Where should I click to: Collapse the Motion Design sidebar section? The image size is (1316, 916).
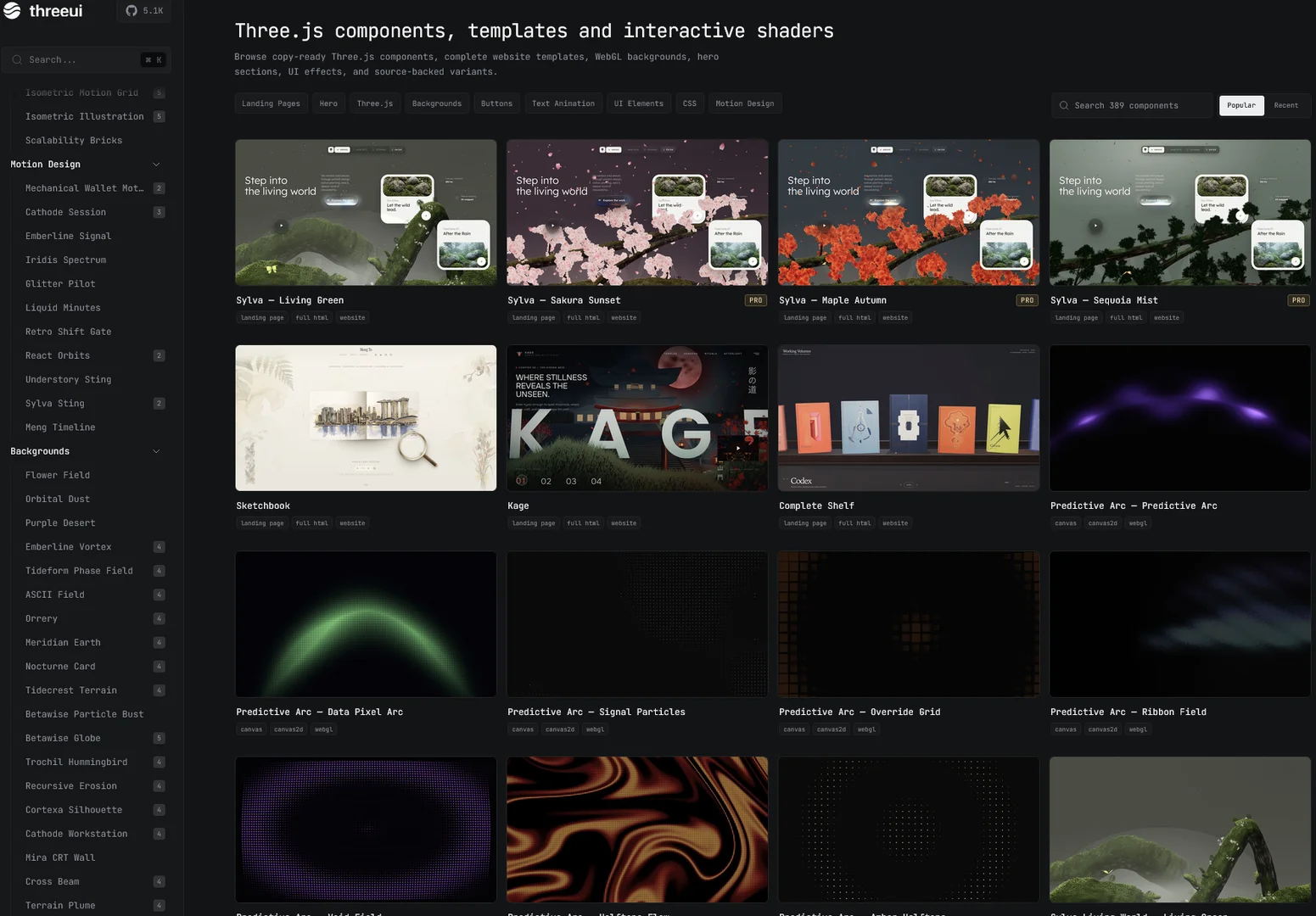[156, 165]
